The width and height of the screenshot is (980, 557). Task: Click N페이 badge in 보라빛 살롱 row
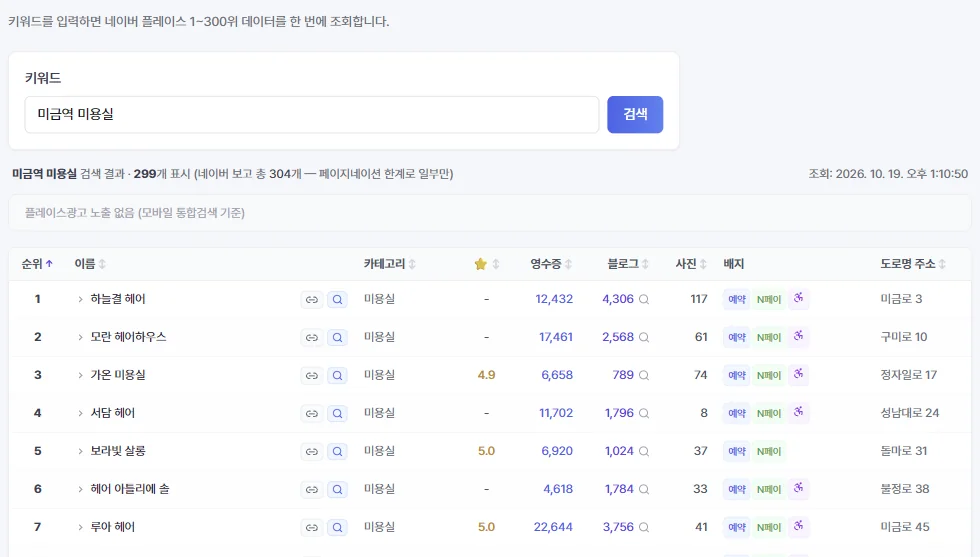point(769,451)
